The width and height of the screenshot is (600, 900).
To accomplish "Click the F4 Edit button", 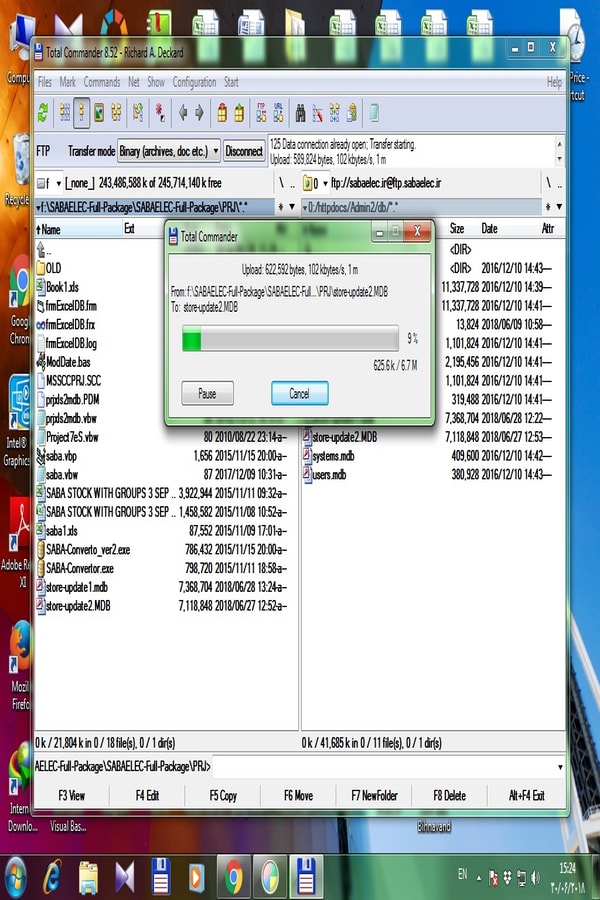I will (x=147, y=796).
